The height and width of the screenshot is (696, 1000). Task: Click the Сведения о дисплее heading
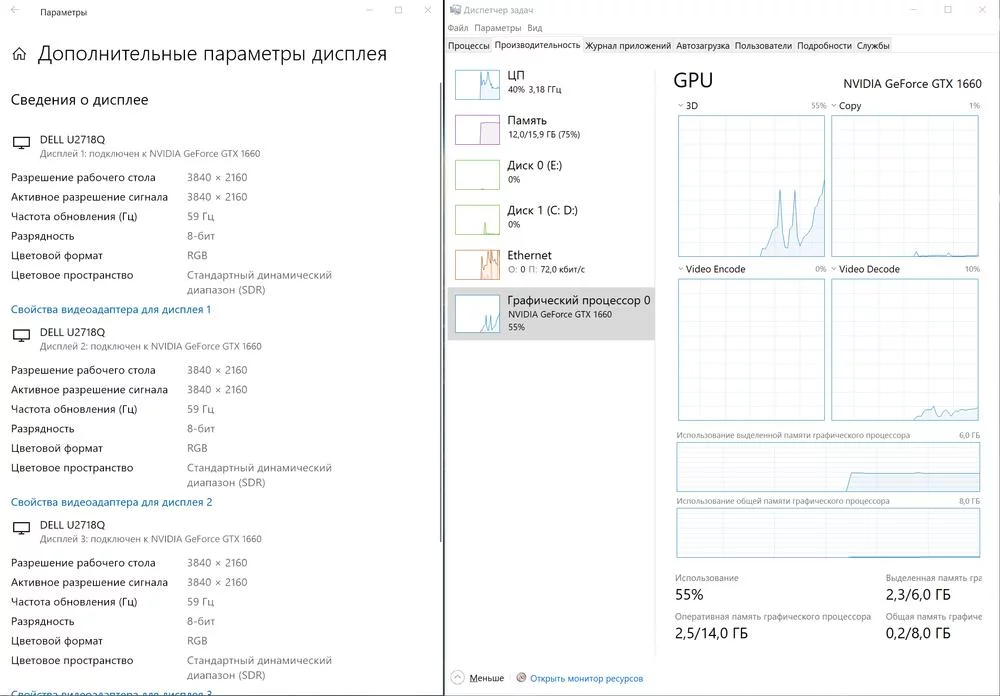tap(80, 100)
